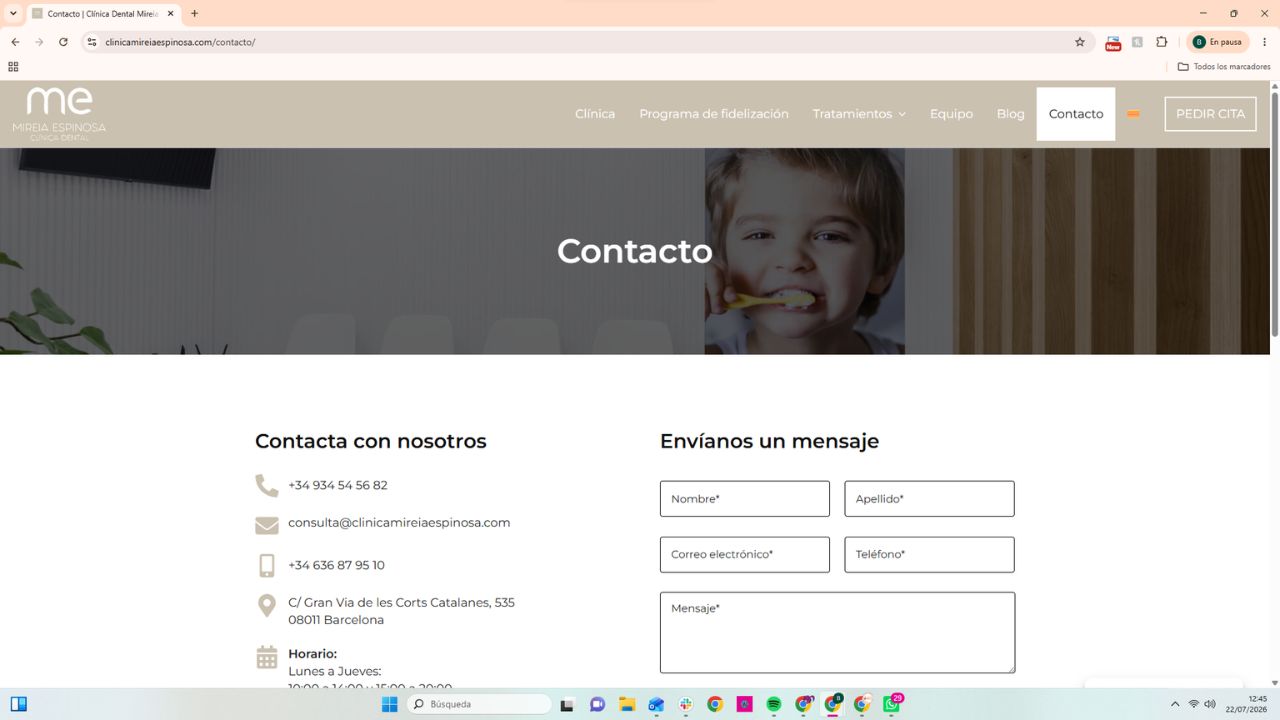This screenshot has height=720, width=1280.
Task: Open Programa de fidelización page
Action: pyautogui.click(x=714, y=114)
